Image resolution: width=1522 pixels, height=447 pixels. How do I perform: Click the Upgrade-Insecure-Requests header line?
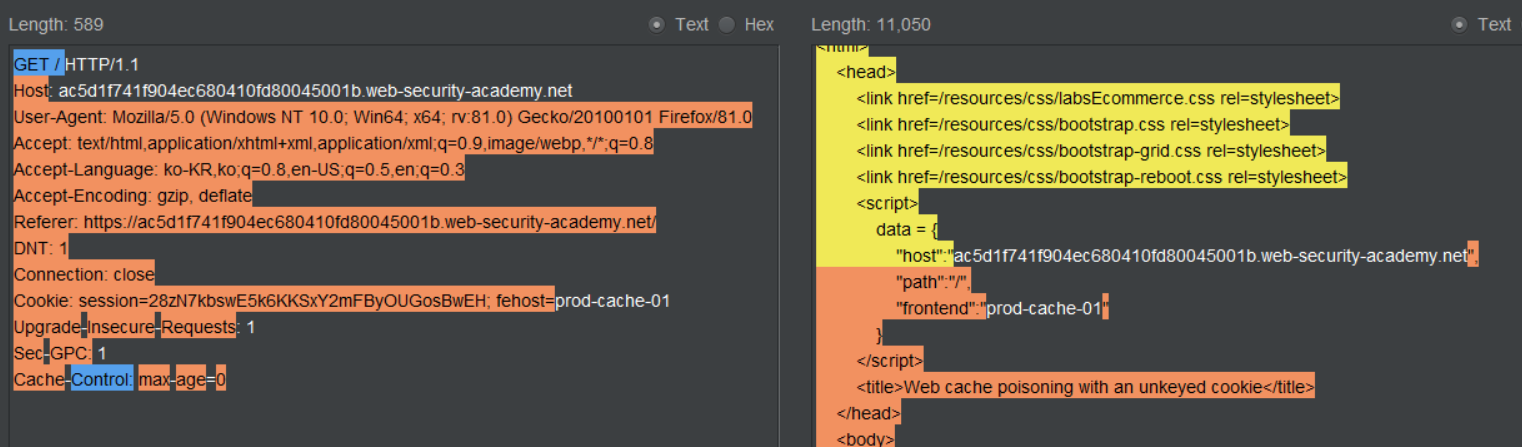click(x=134, y=327)
